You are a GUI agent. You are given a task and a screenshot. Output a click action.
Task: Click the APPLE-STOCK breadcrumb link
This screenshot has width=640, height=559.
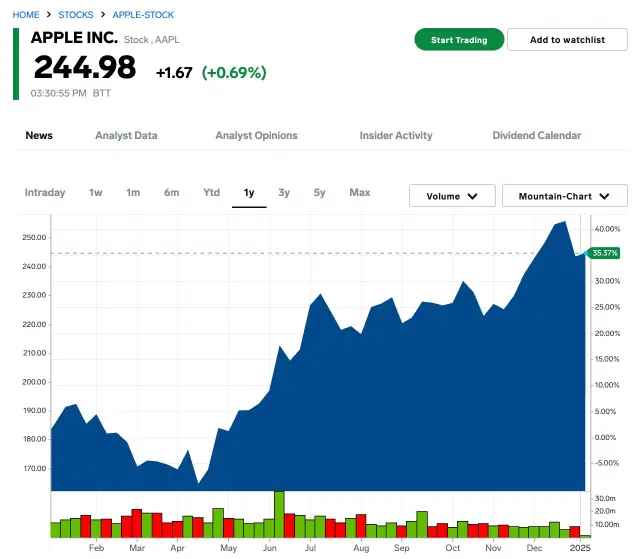click(143, 15)
